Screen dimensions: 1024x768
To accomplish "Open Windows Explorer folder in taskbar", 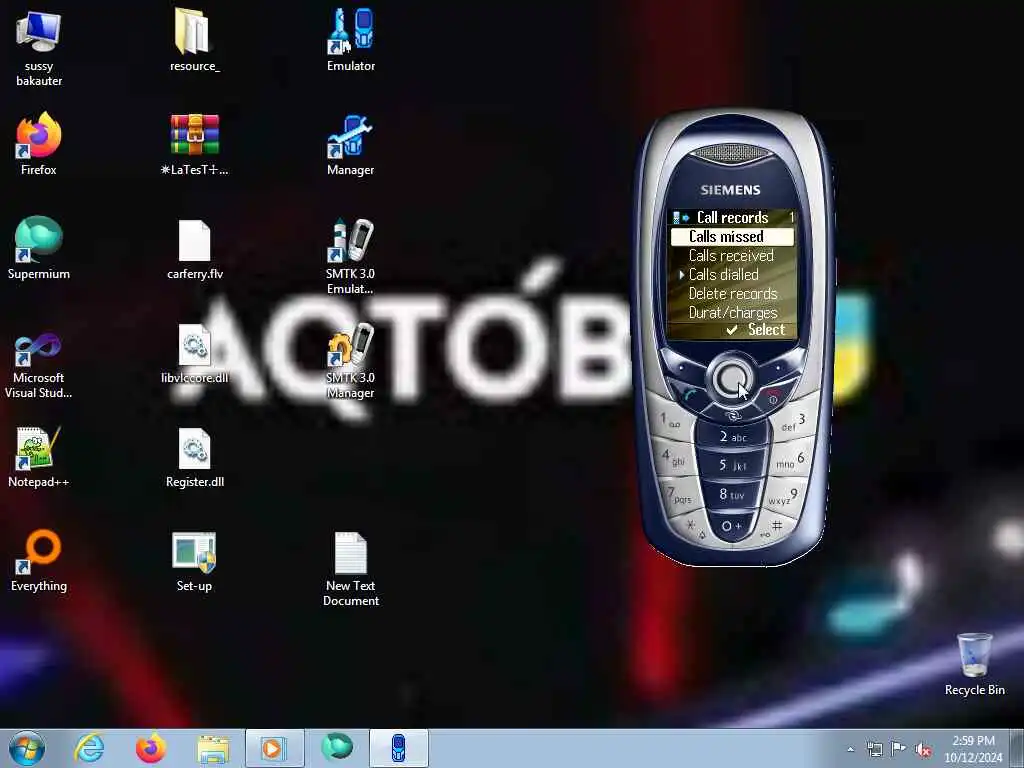I will coord(213,749).
